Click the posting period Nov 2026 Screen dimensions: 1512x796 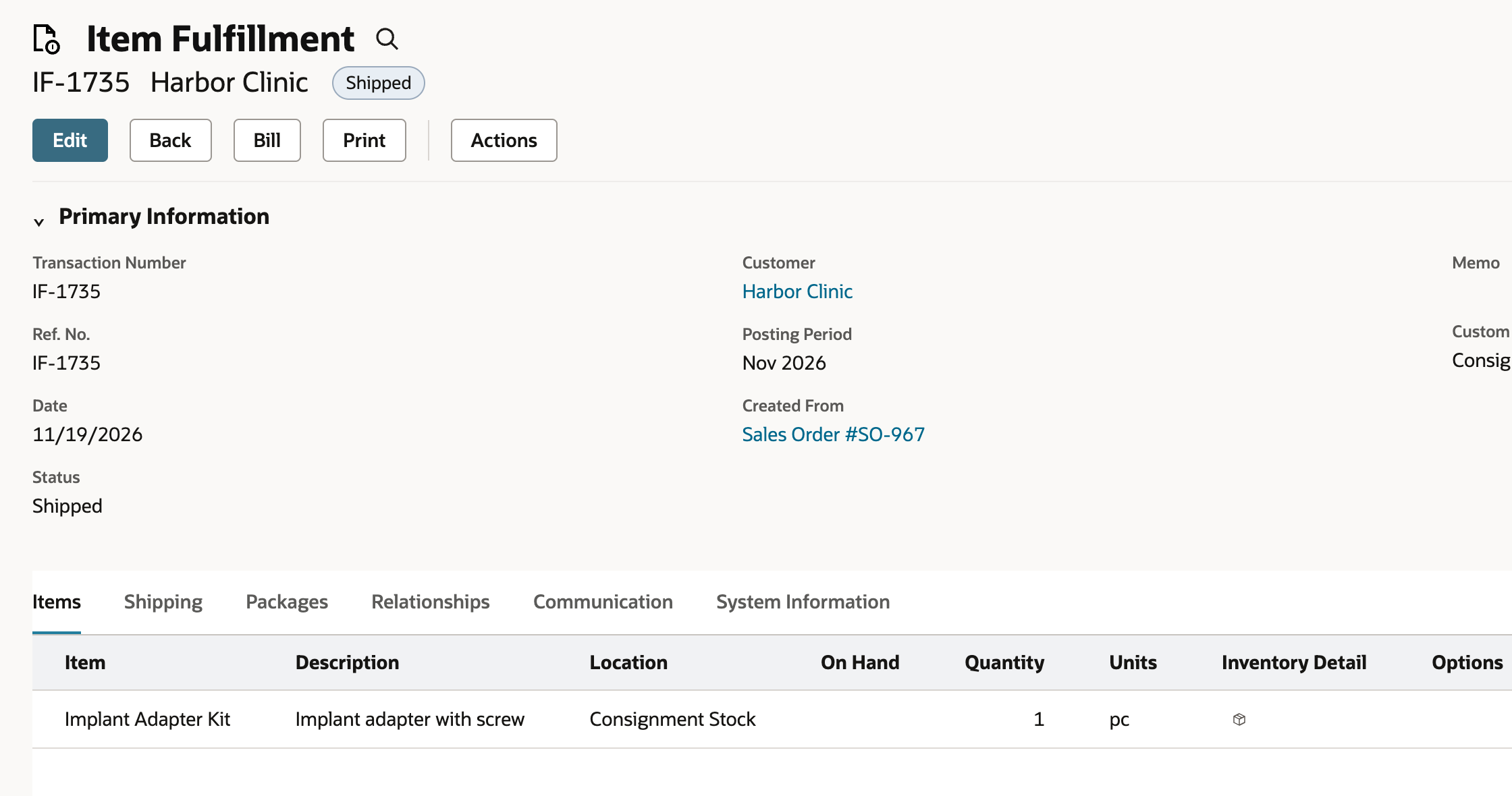tap(784, 363)
